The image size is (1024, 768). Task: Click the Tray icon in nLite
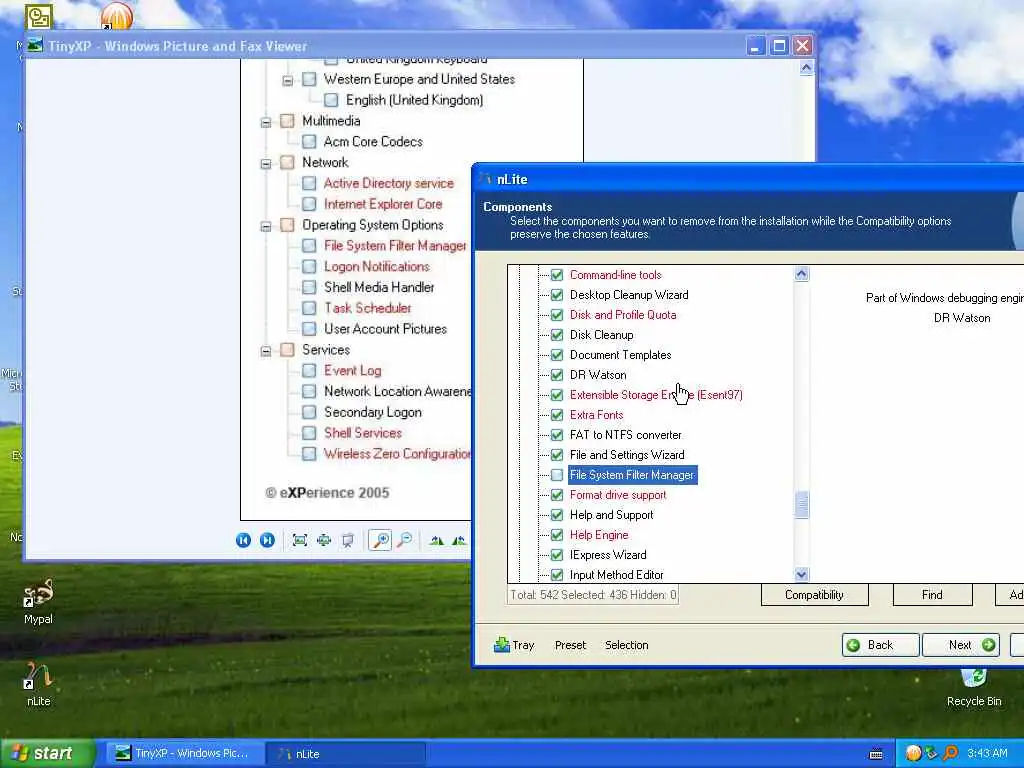coord(502,645)
